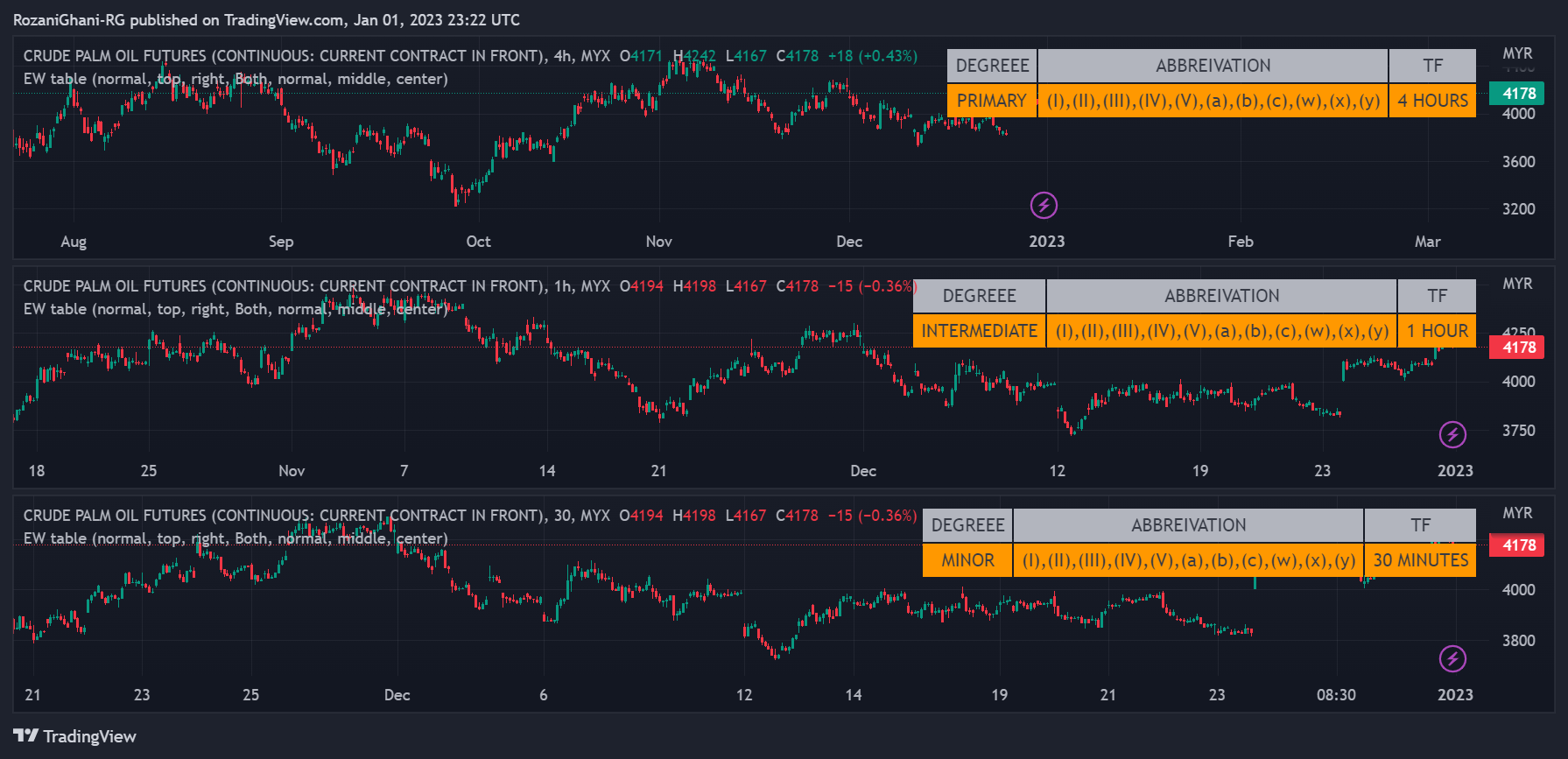The height and width of the screenshot is (759, 1568).
Task: Click the 18 date label on 1h time axis
Action: 37,471
